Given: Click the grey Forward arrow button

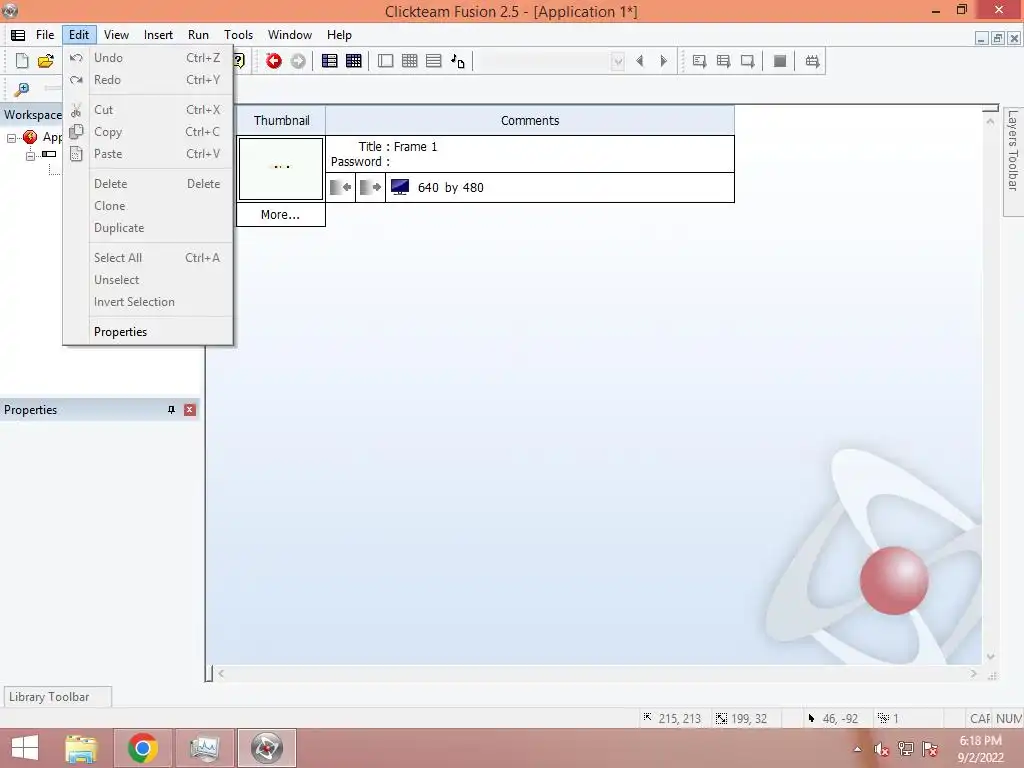Looking at the screenshot, I should point(298,61).
